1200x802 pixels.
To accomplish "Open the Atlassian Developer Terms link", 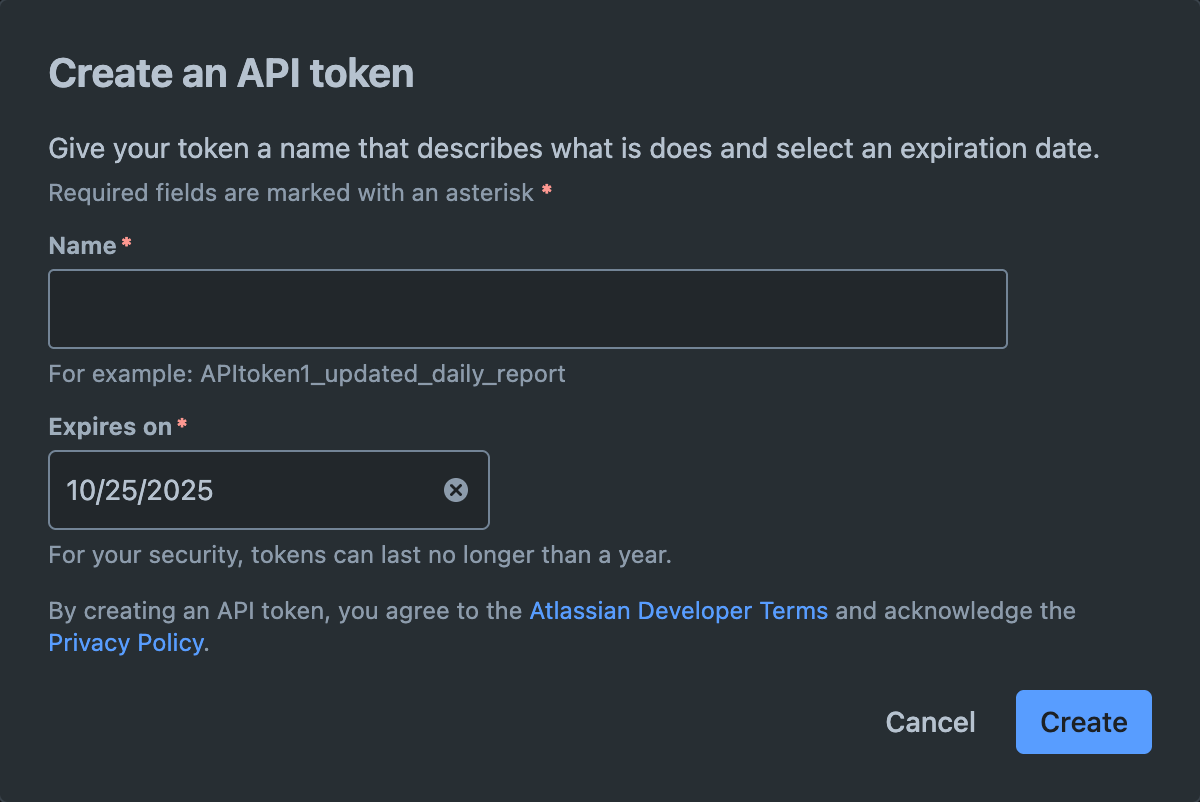I will pos(679,610).
